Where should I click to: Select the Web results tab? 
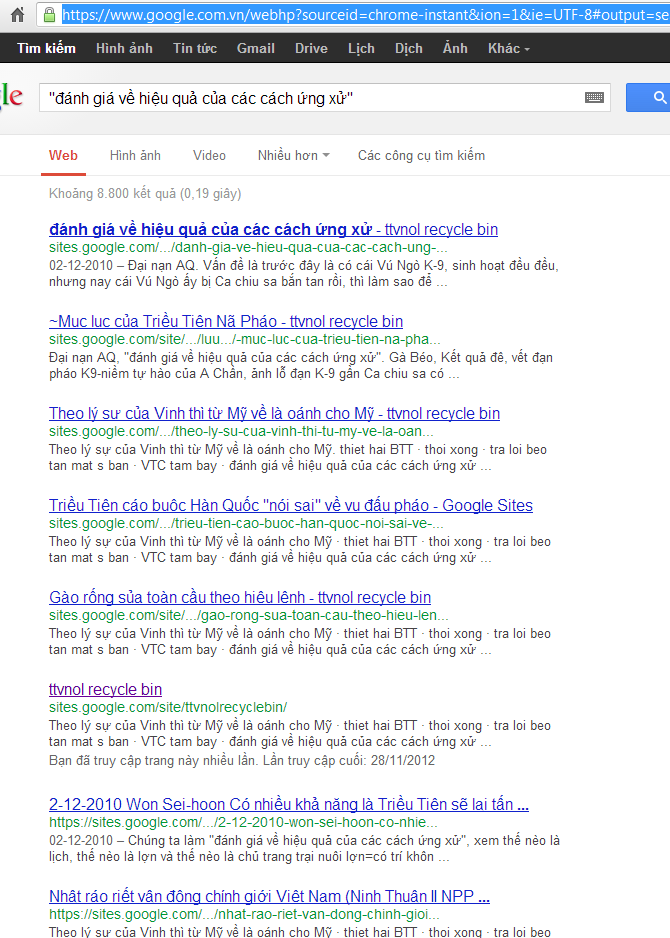click(x=63, y=156)
